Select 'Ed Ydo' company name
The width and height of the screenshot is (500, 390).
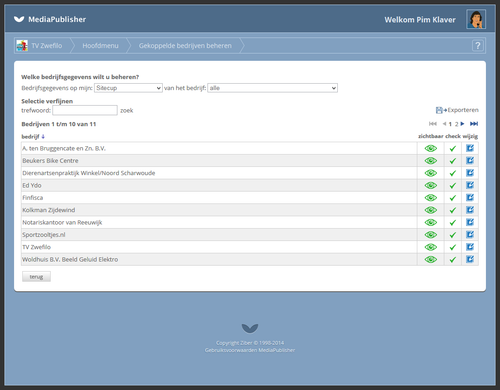[x=32, y=185]
